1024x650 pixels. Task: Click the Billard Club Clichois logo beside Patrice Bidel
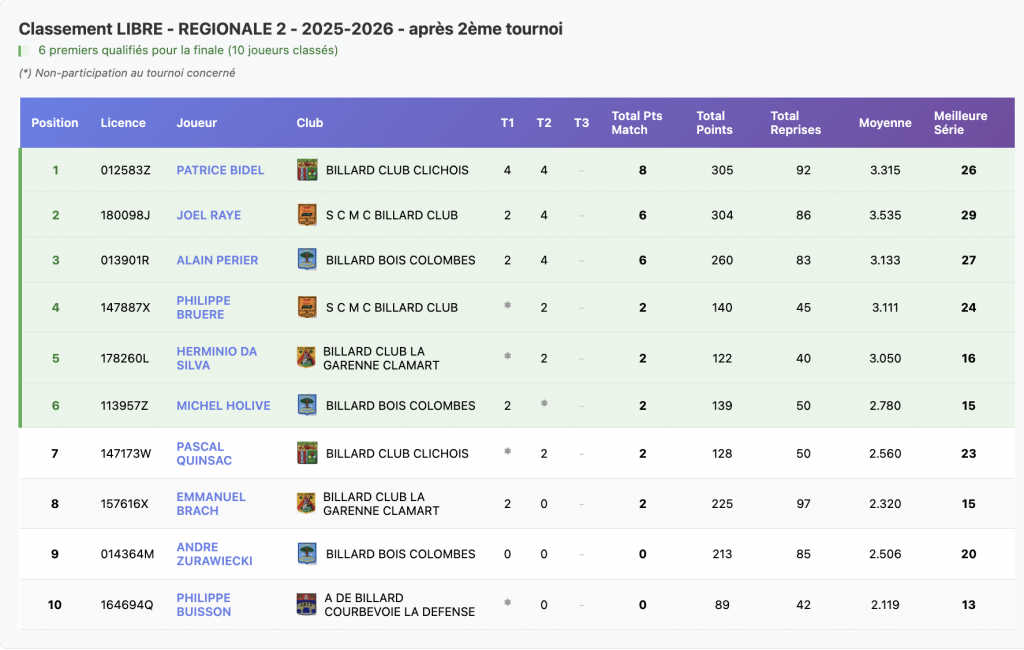pos(307,170)
